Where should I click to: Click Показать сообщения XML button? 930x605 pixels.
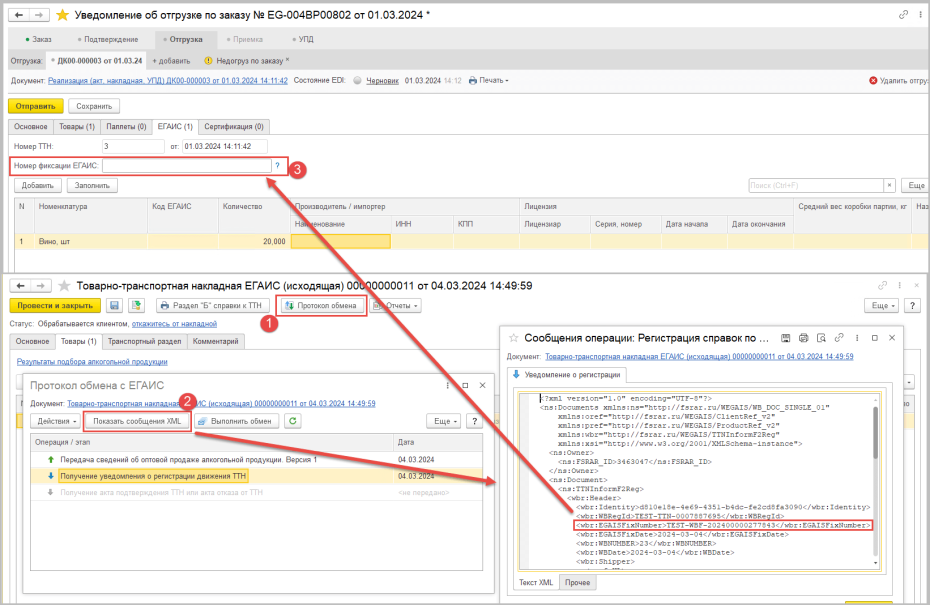pyautogui.click(x=137, y=421)
